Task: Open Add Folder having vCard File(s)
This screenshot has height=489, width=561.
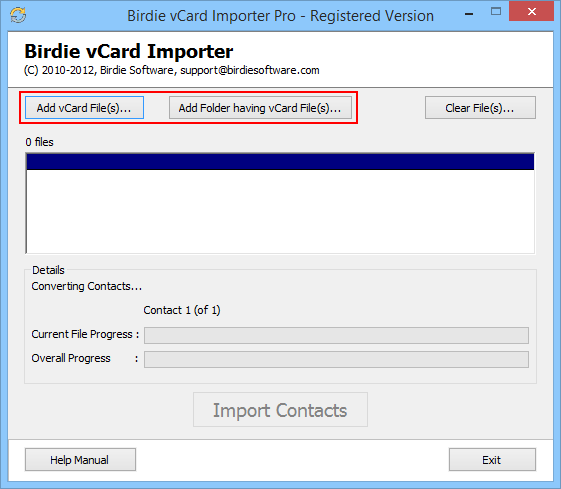Action: (x=260, y=108)
